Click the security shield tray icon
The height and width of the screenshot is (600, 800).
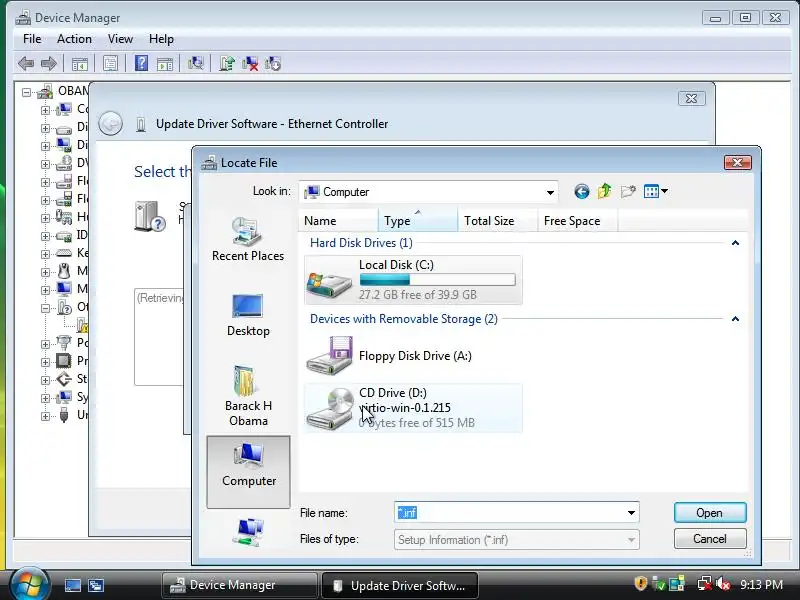(641, 584)
